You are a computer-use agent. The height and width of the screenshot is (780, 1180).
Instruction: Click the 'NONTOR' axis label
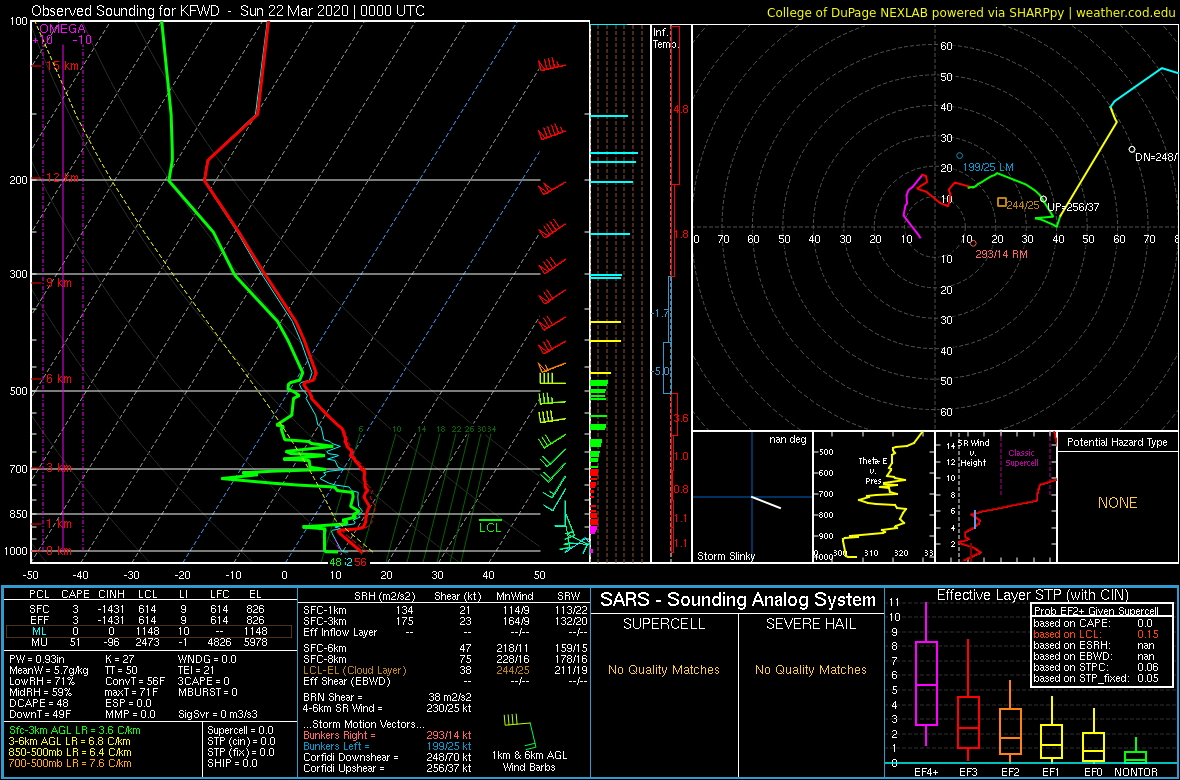click(1137, 772)
